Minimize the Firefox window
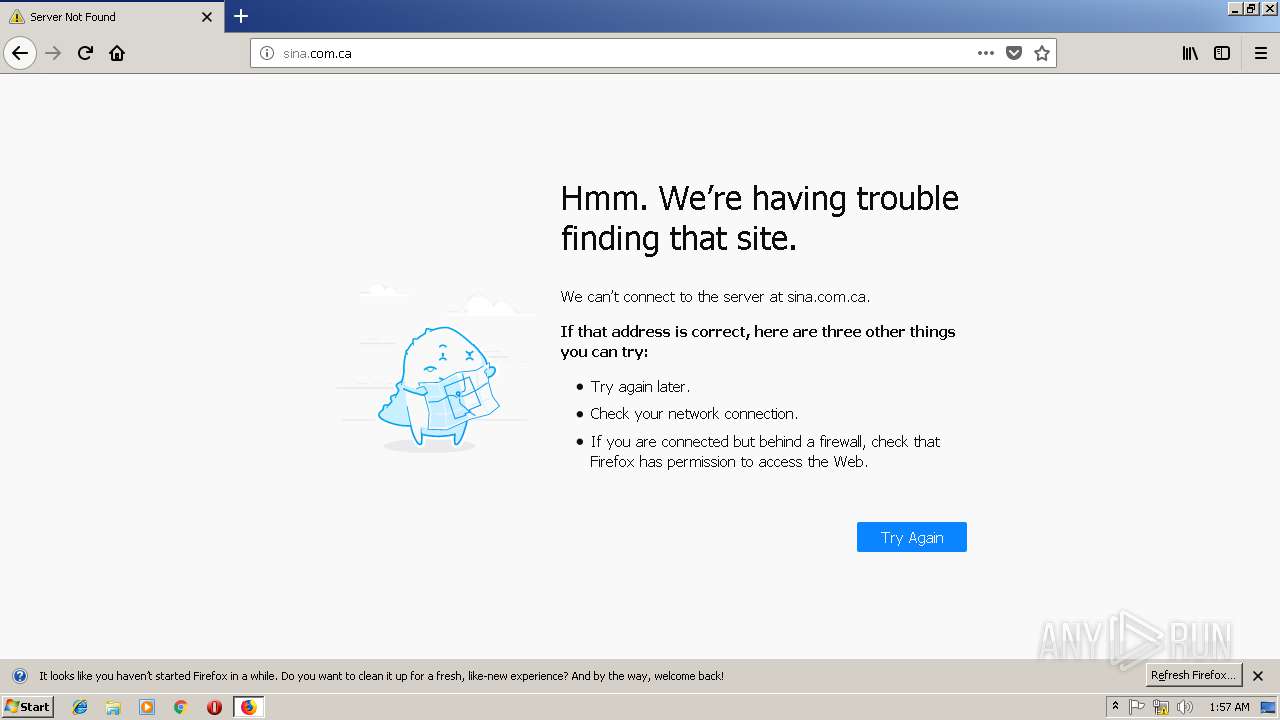 pos(1235,8)
